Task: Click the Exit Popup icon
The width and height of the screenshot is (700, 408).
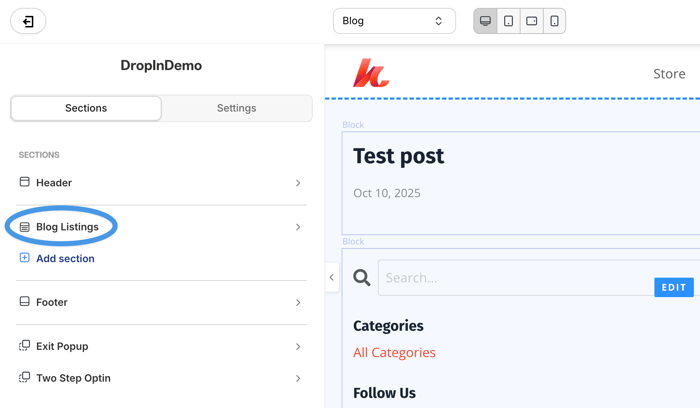Action: pyautogui.click(x=25, y=346)
